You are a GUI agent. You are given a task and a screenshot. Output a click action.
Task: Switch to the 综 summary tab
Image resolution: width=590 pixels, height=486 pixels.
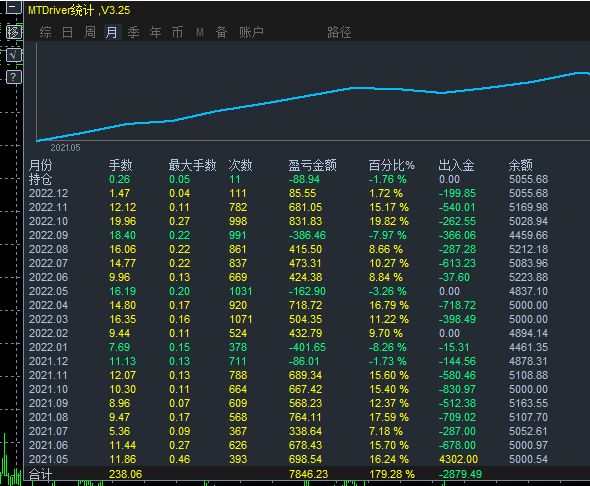(46, 32)
